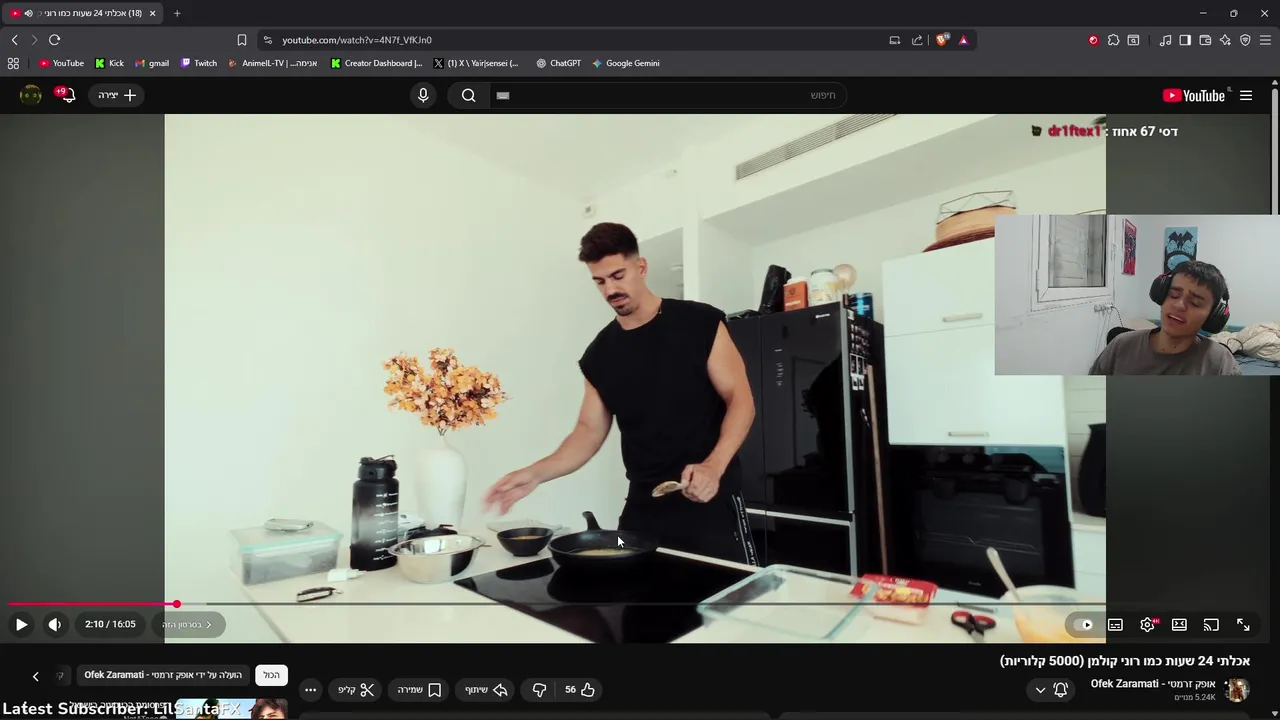Open the Creator Dashboard bookmark
Viewport: 1280px width, 720px height.
pyautogui.click(x=376, y=63)
